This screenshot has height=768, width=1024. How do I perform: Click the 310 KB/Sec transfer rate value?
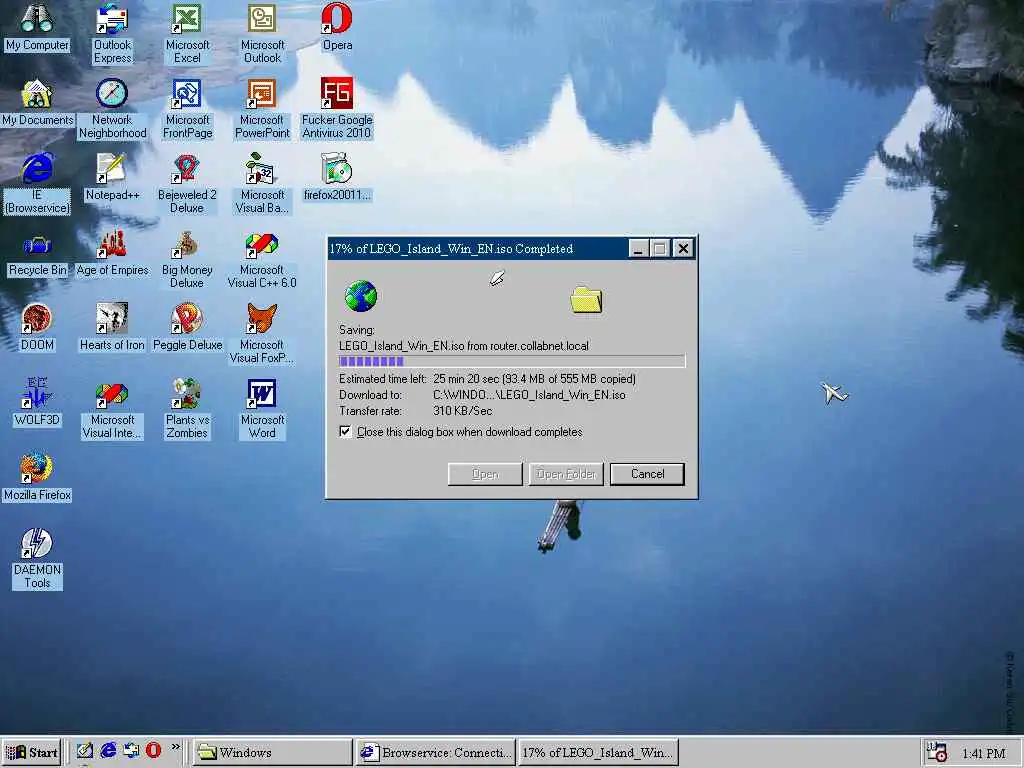(462, 411)
